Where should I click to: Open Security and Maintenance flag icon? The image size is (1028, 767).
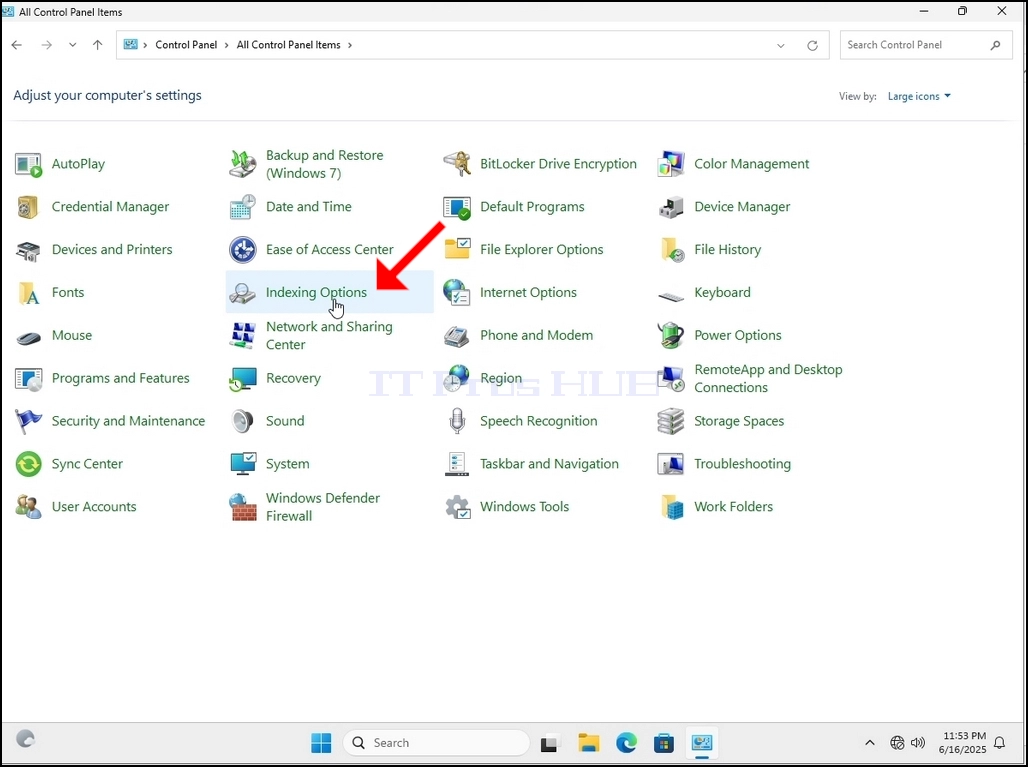tap(28, 422)
